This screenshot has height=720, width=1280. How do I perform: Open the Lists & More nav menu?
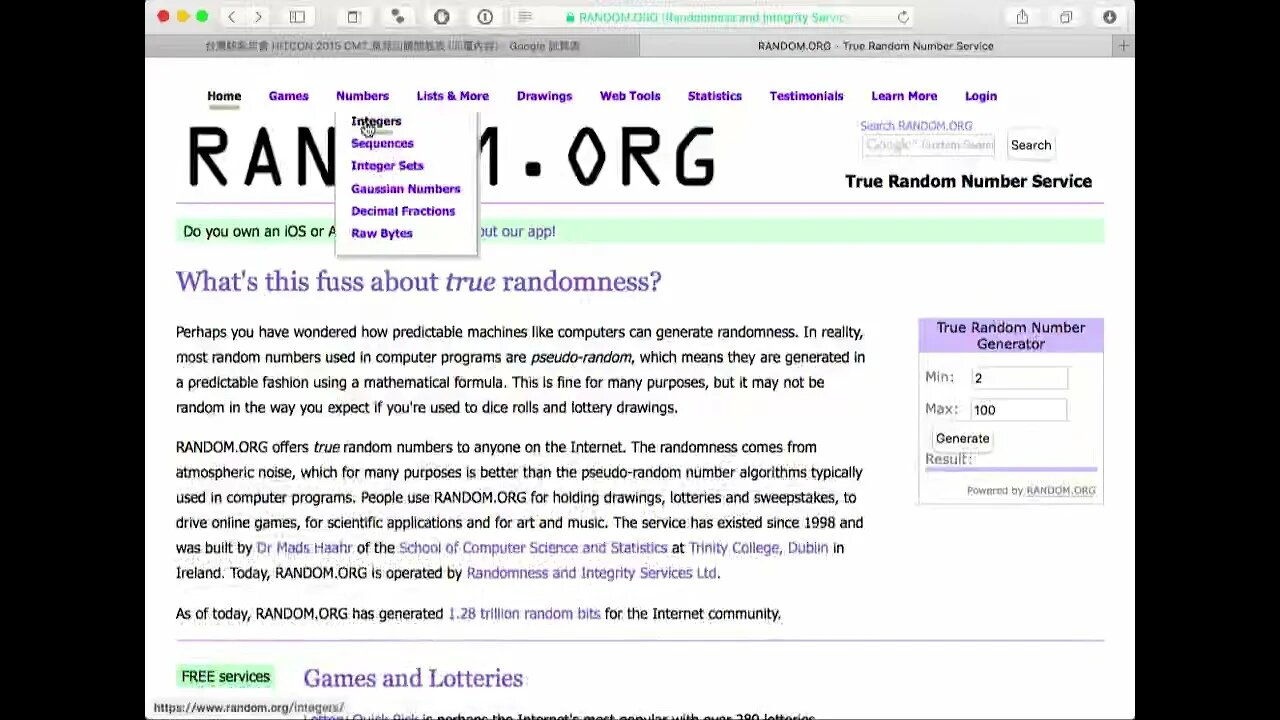point(452,96)
